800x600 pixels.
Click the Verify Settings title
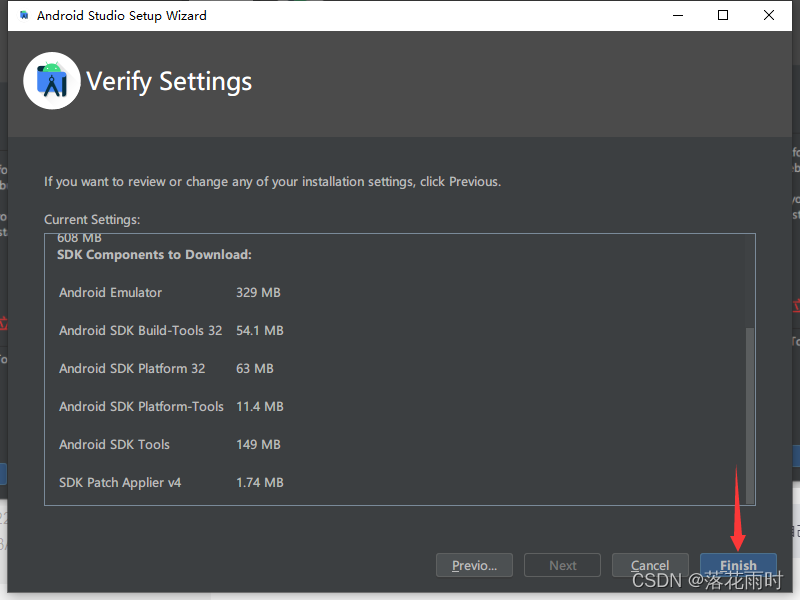(x=169, y=82)
